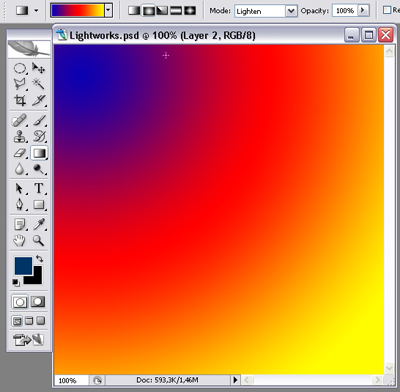400x392 pixels.
Task: Tick the Reverse checkbox in options bar
Action: point(387,10)
